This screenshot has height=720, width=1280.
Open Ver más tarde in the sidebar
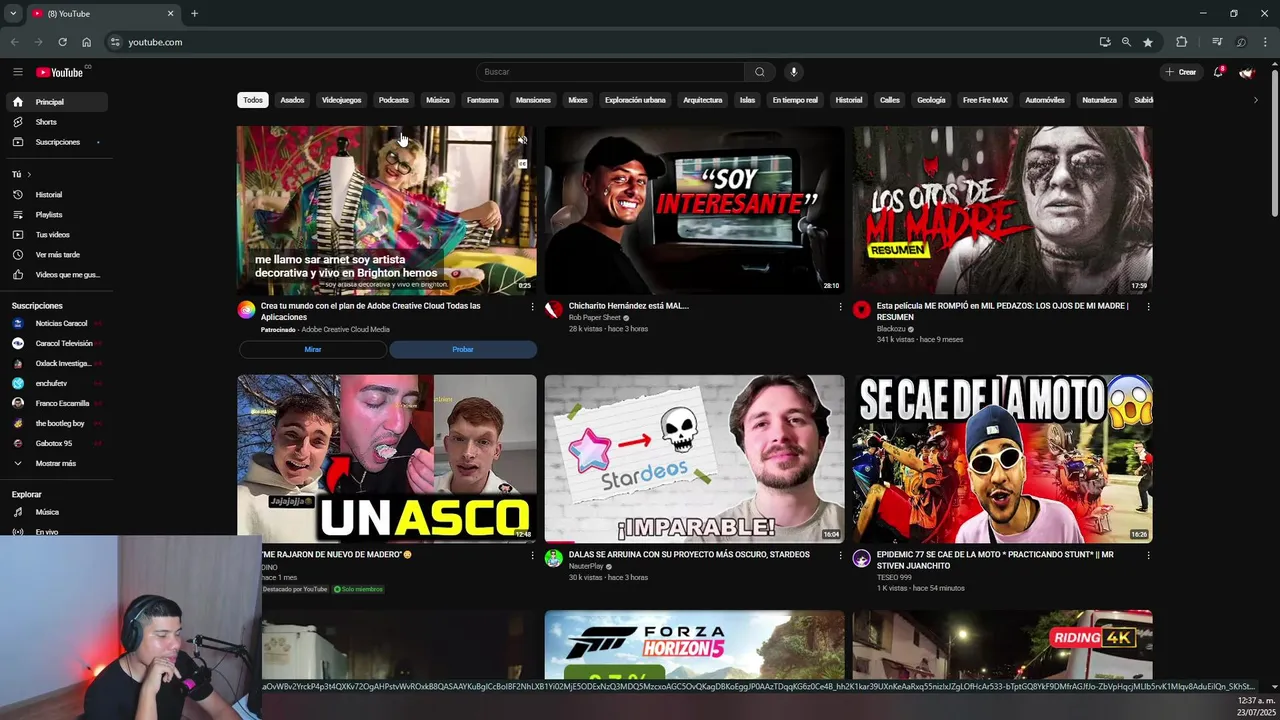click(x=56, y=255)
